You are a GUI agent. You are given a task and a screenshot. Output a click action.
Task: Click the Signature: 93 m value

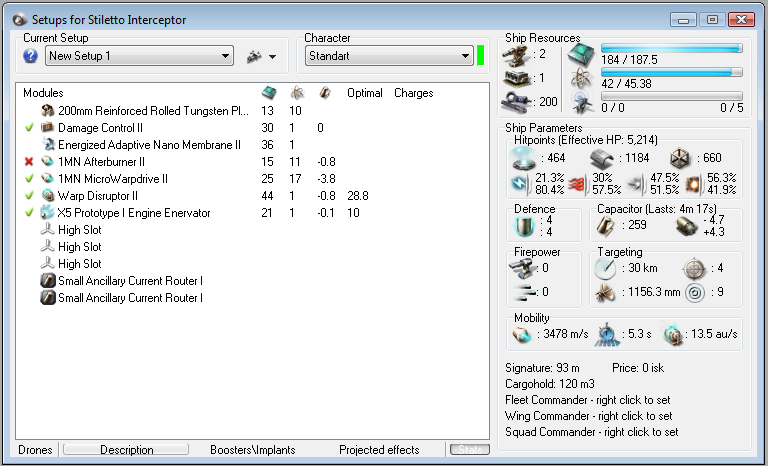[x=542, y=368]
